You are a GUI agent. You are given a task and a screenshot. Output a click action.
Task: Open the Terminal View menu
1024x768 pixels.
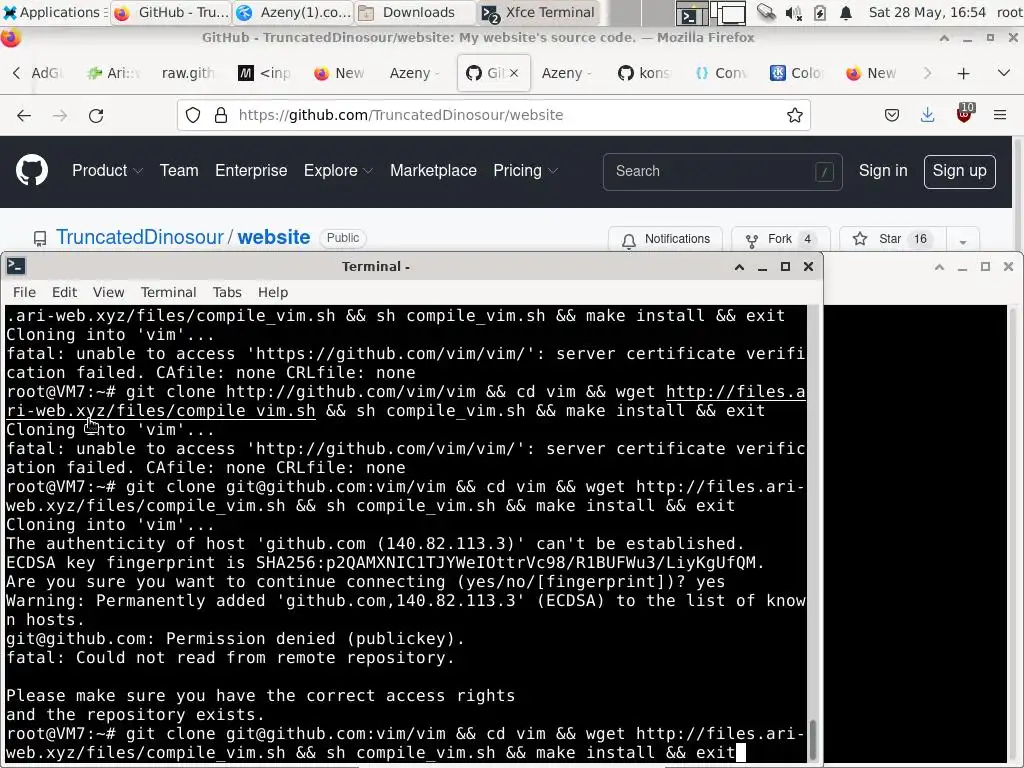[108, 292]
